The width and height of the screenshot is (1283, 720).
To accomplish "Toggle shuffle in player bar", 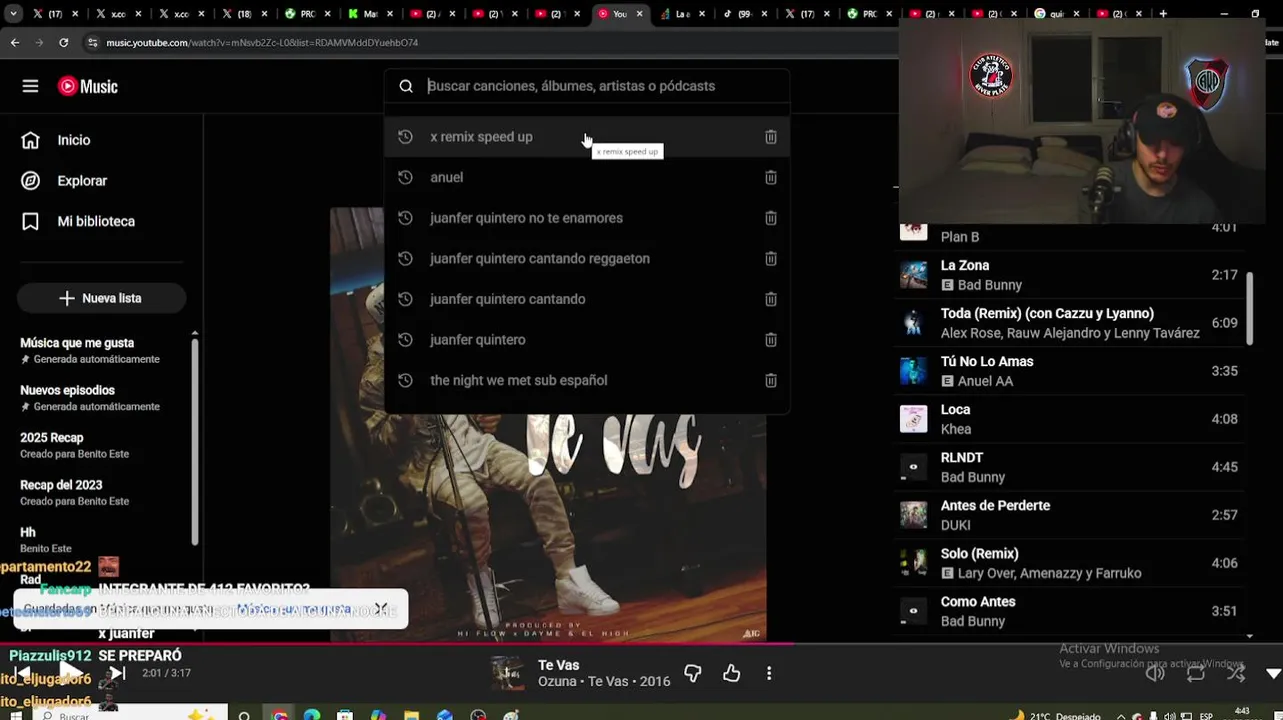I will pyautogui.click(x=1236, y=673).
